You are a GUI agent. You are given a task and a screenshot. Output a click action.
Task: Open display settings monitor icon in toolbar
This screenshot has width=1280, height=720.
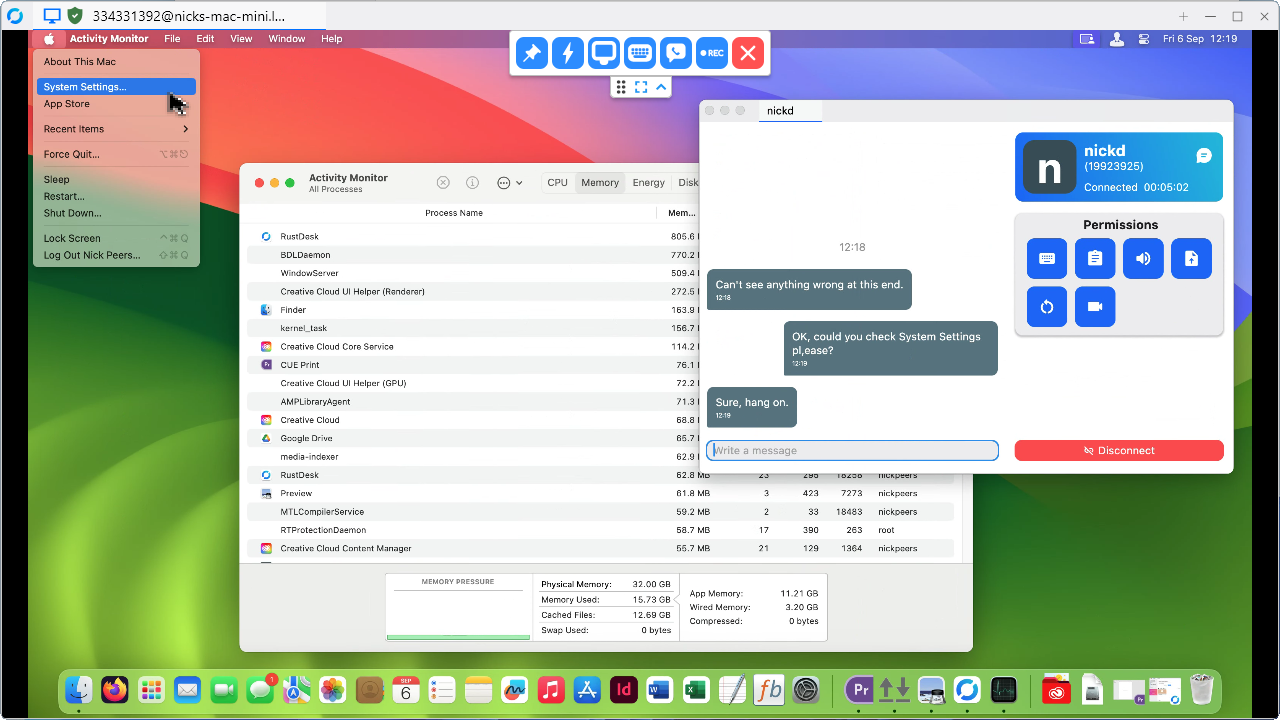point(604,53)
